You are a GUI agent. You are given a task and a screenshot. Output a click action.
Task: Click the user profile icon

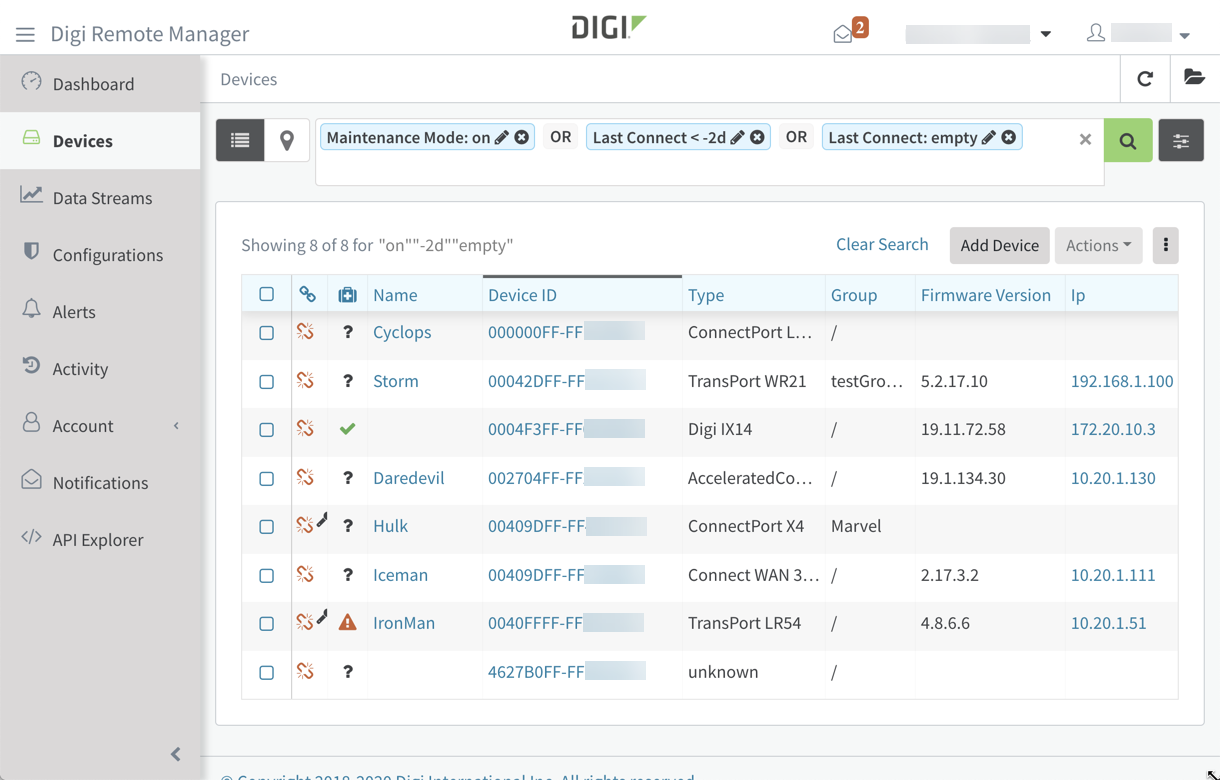tap(1096, 33)
